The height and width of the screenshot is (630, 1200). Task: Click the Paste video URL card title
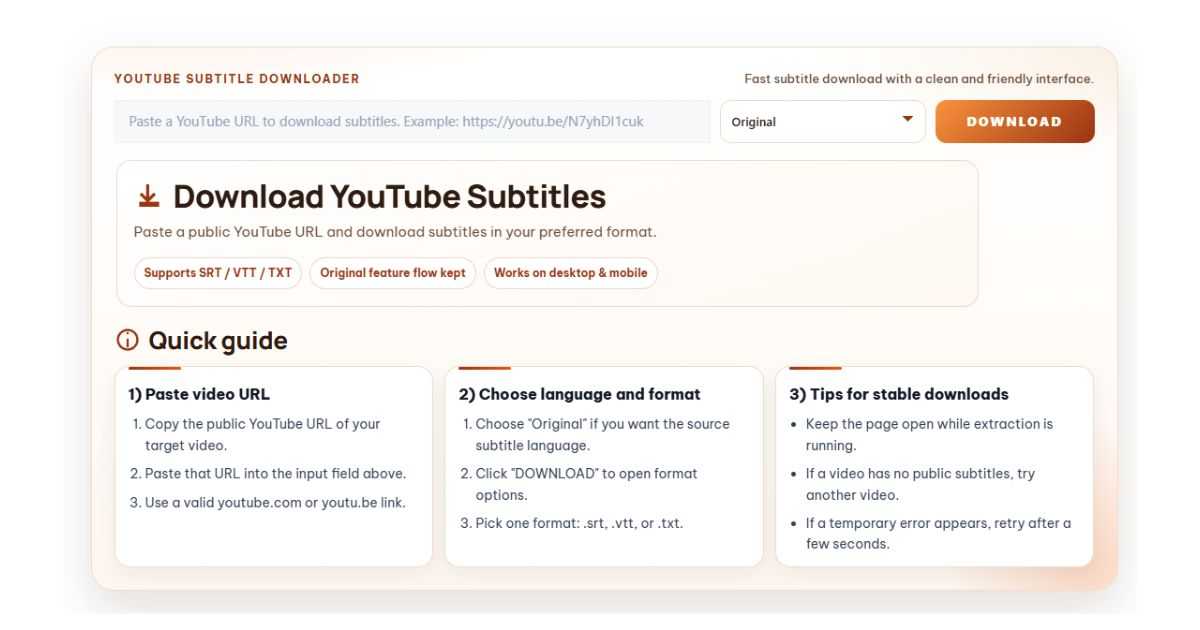200,394
